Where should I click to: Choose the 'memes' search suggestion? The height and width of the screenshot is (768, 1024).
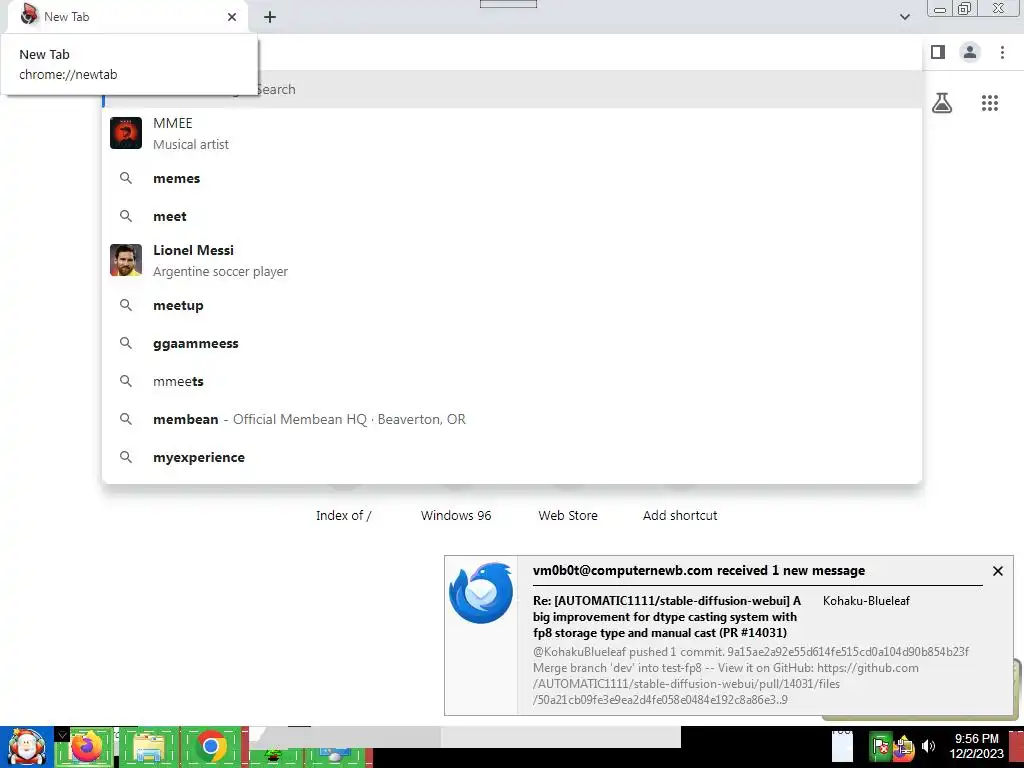pos(512,178)
